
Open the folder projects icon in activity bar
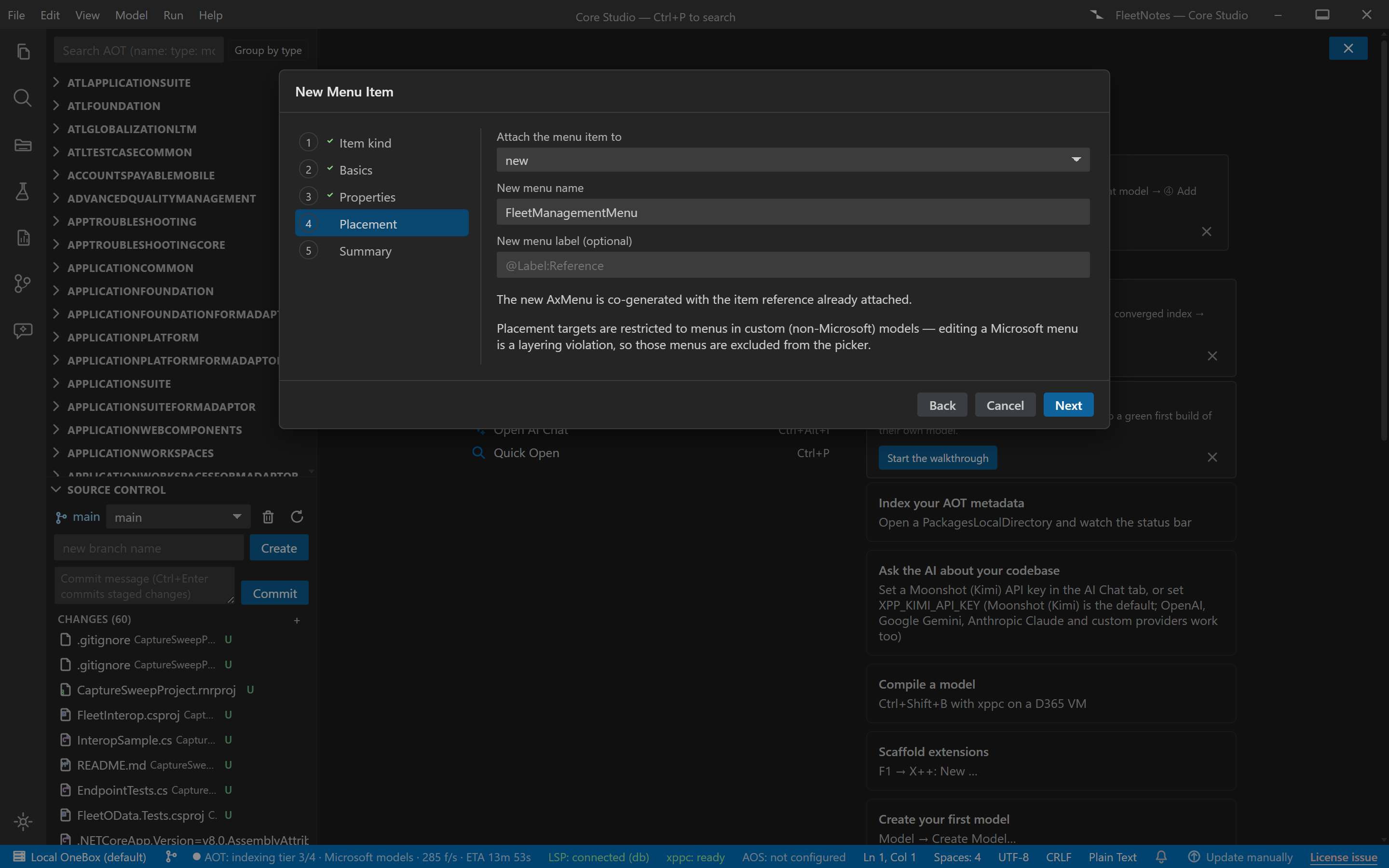click(x=23, y=145)
